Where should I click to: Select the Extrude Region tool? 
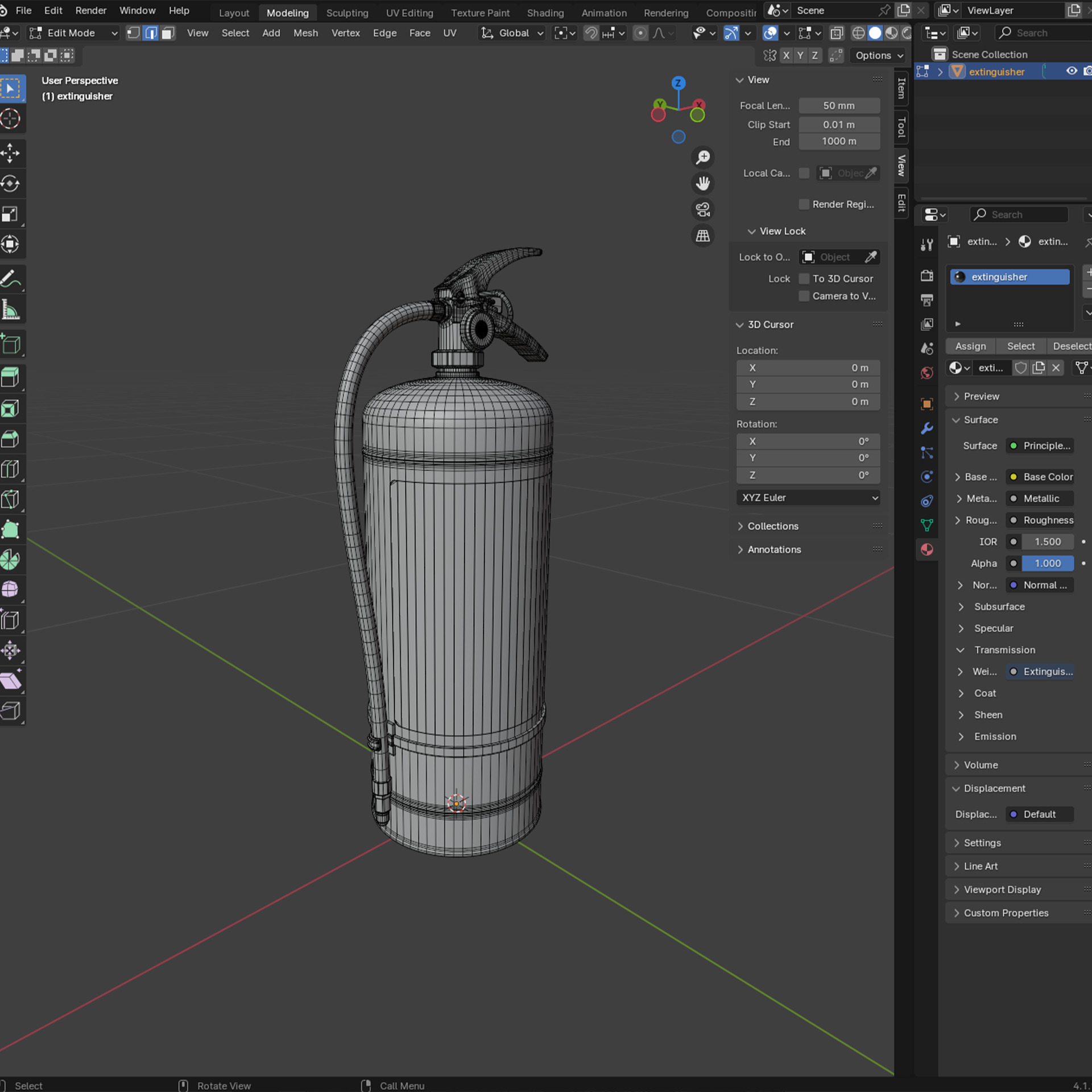[x=11, y=378]
